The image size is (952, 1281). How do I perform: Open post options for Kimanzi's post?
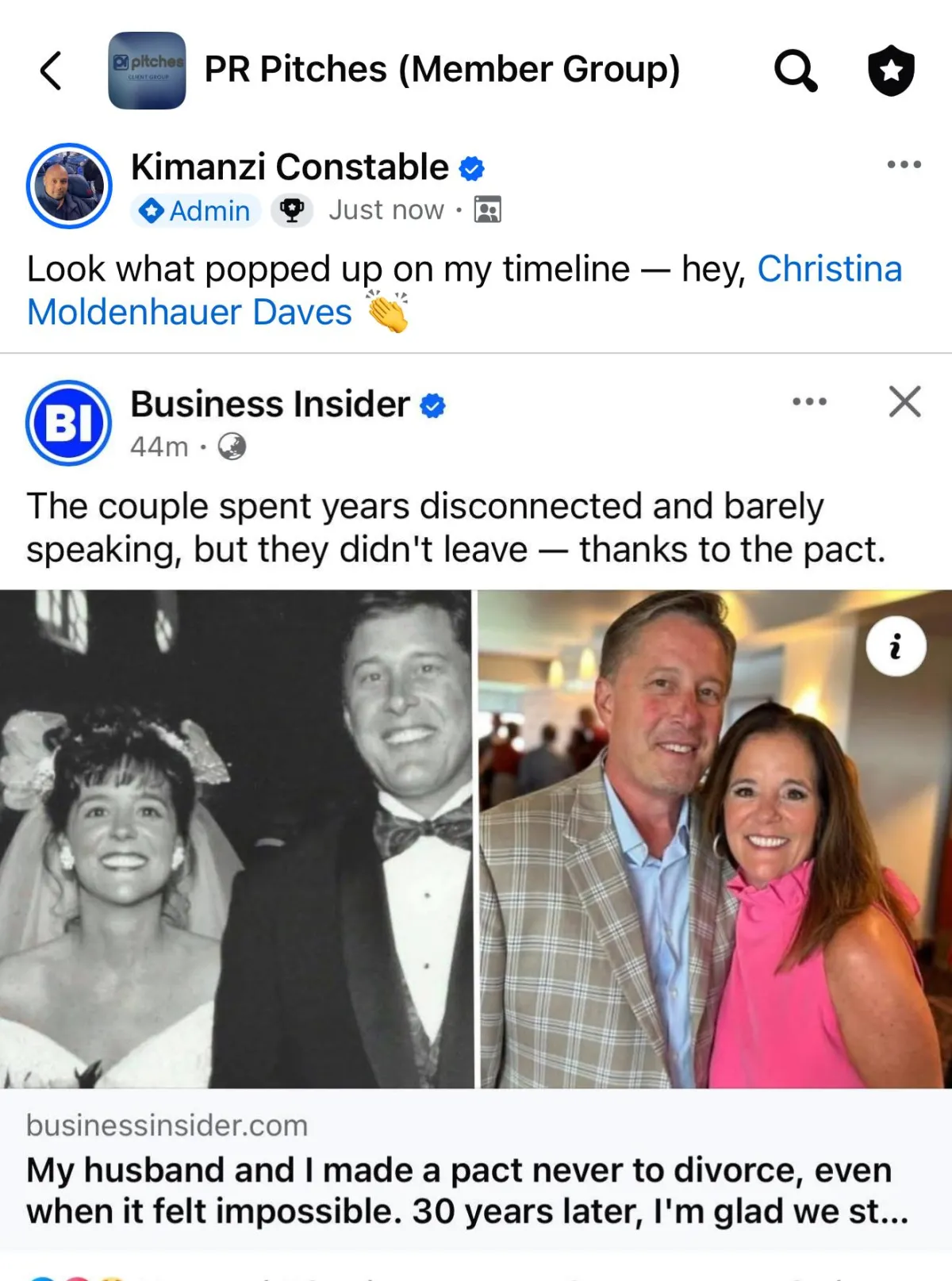pyautogui.click(x=904, y=165)
